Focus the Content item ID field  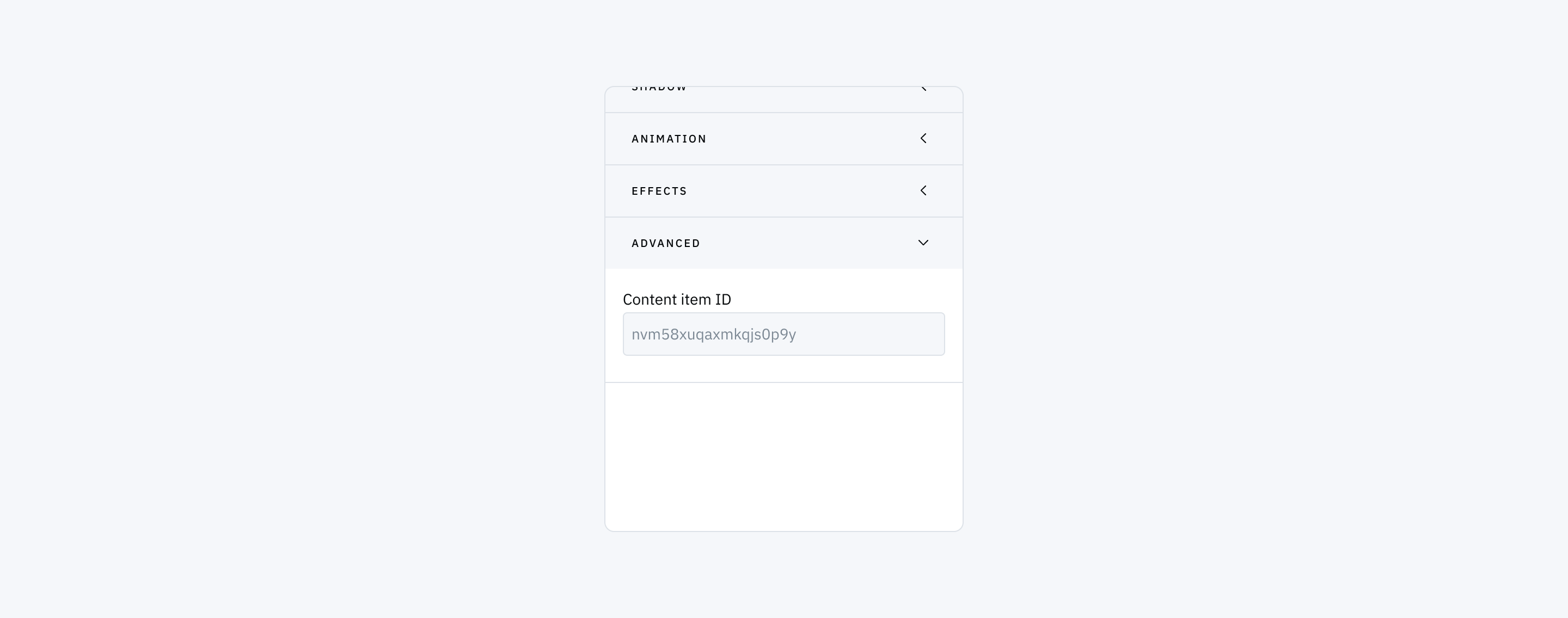pos(784,334)
